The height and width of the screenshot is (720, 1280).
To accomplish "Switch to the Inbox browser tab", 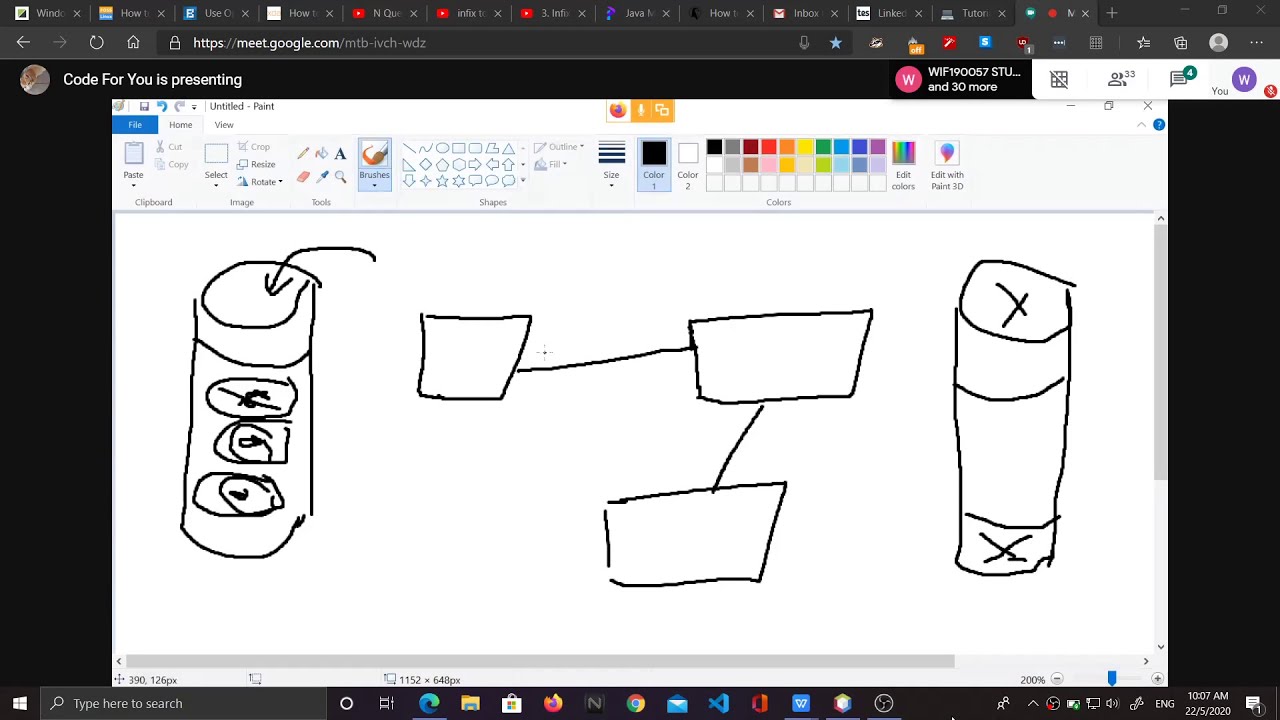I will [x=806, y=14].
